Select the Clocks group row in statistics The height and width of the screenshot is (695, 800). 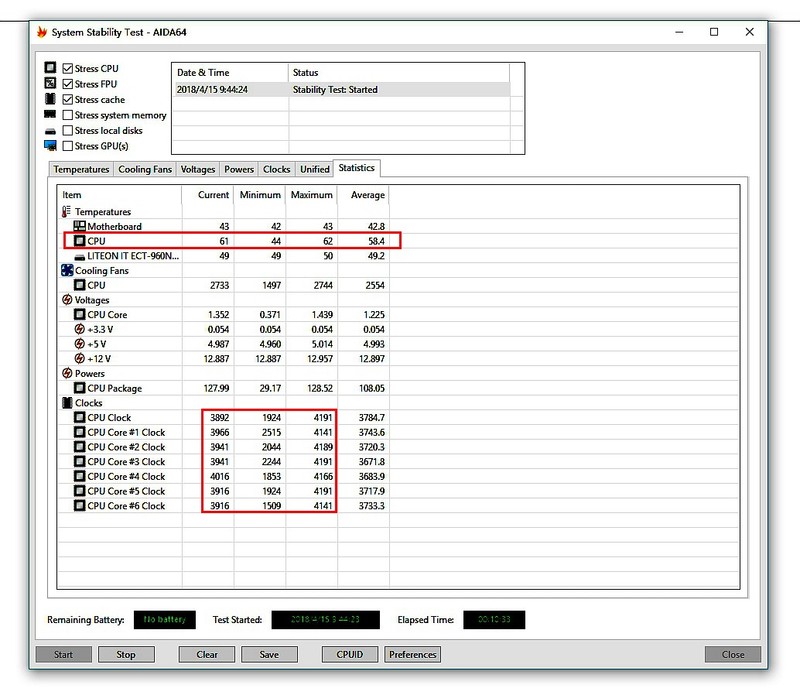coord(89,403)
